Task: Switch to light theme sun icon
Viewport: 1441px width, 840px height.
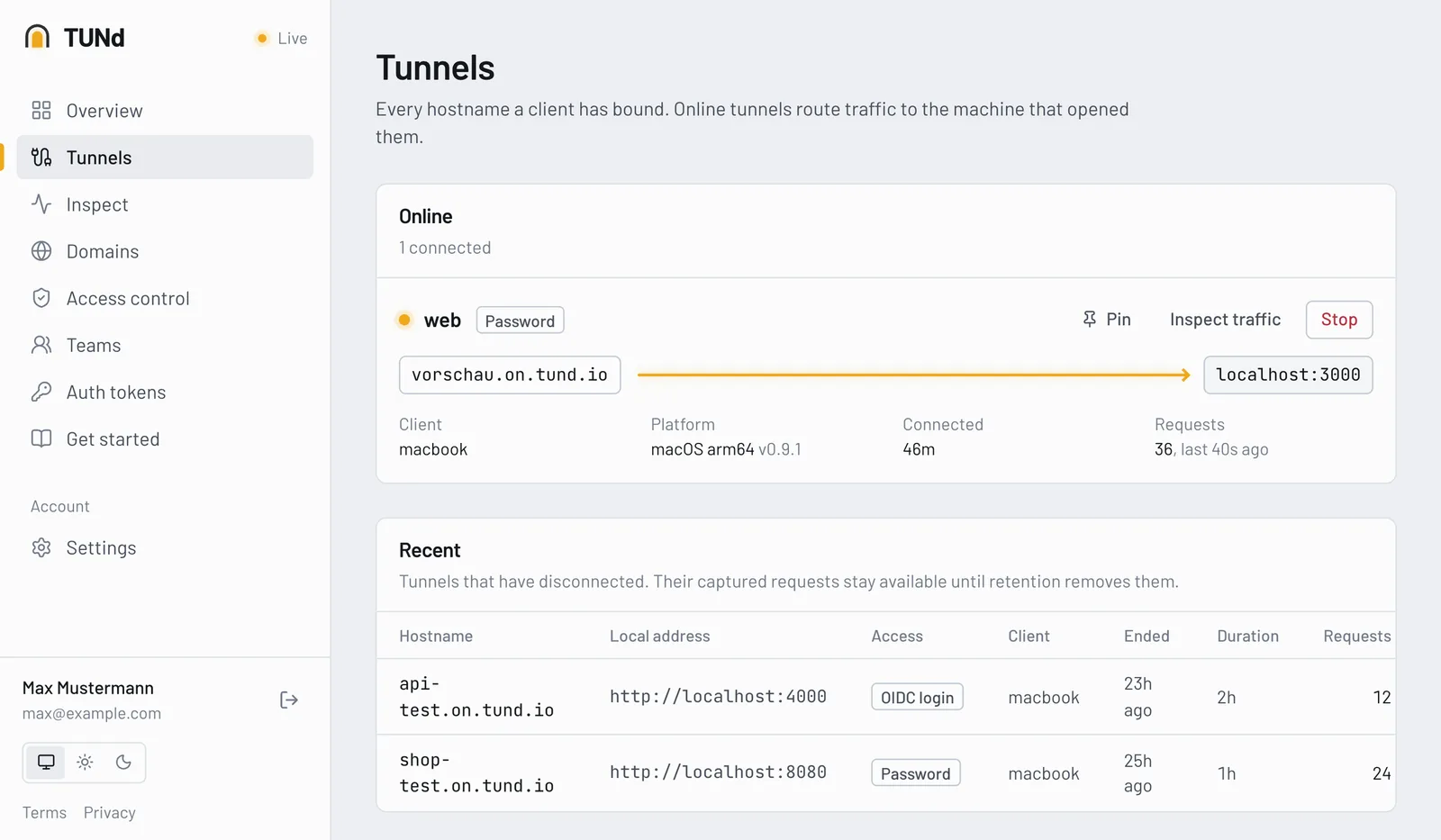Action: pyautogui.click(x=85, y=763)
